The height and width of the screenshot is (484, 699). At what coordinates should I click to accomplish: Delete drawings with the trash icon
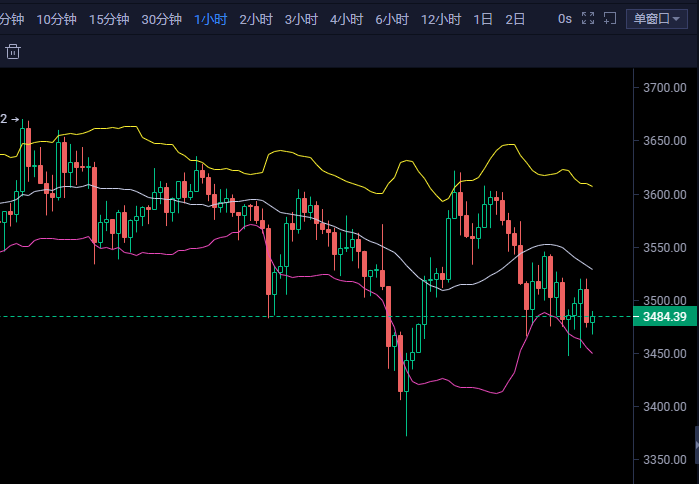pos(13,52)
